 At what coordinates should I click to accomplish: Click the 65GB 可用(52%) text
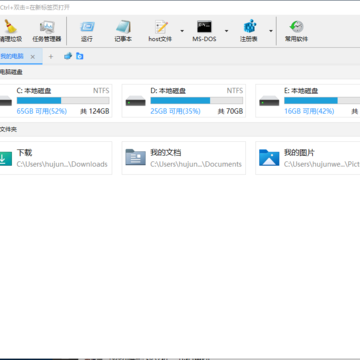pos(42,111)
